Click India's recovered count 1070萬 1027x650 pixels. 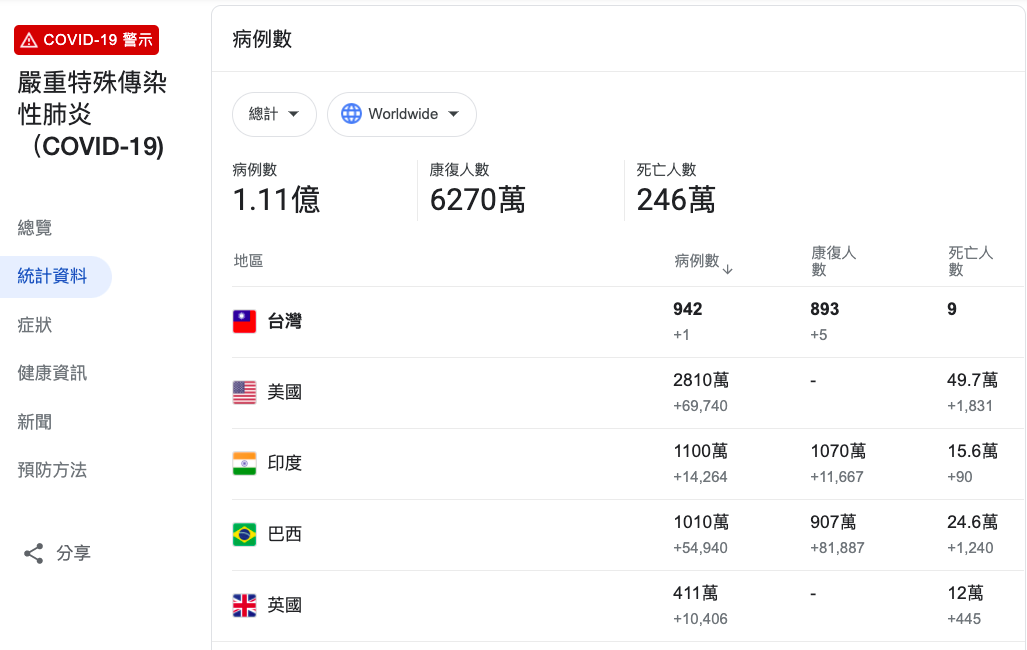838,451
